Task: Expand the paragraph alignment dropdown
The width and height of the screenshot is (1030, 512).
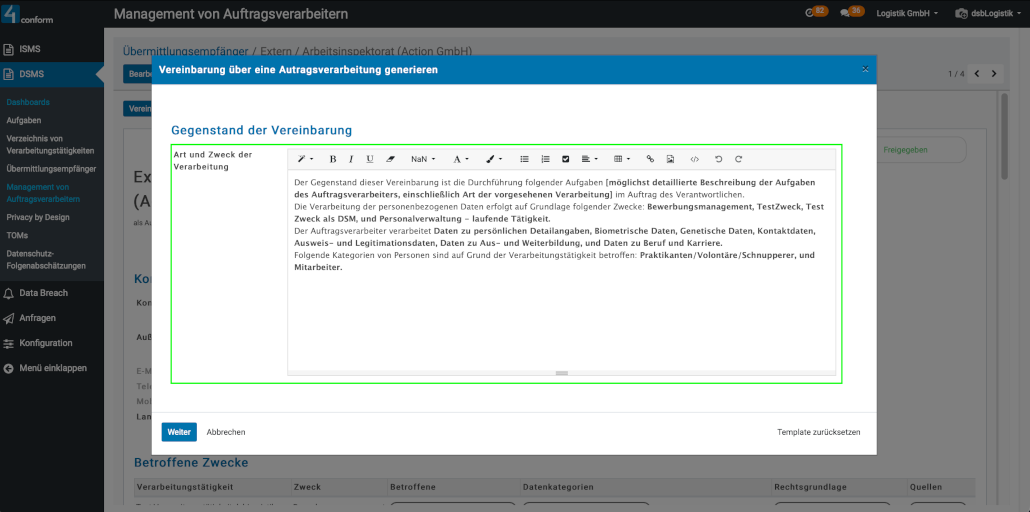Action: (x=590, y=159)
